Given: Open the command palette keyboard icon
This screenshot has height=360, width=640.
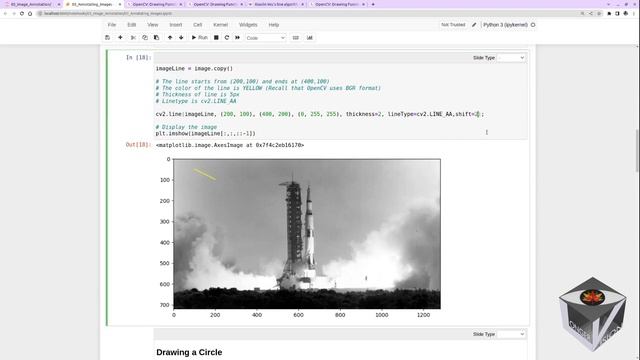Looking at the screenshot, I should point(296,38).
